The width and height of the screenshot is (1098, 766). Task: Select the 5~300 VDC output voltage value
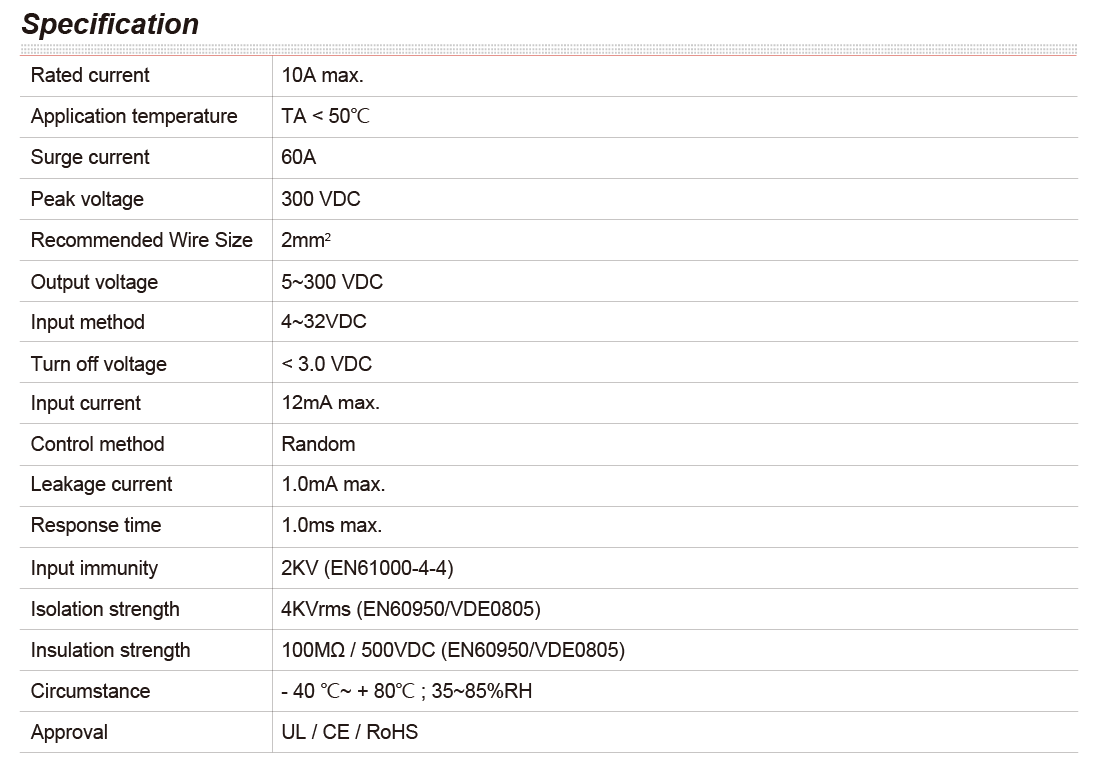[x=332, y=282]
